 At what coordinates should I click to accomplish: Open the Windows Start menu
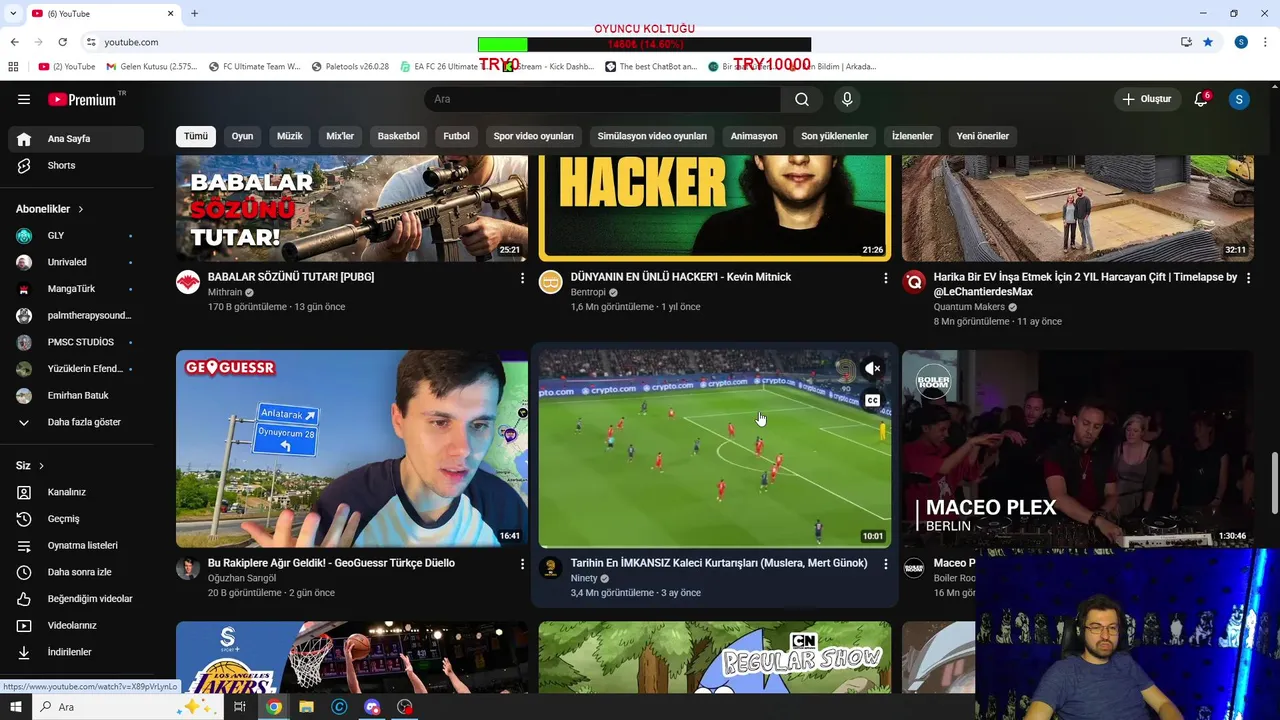pyautogui.click(x=16, y=707)
